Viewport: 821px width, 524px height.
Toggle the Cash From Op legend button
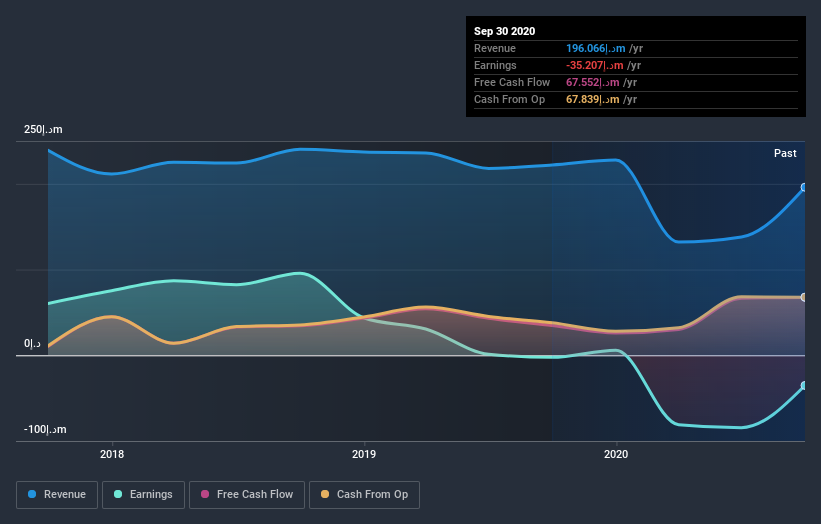[364, 495]
